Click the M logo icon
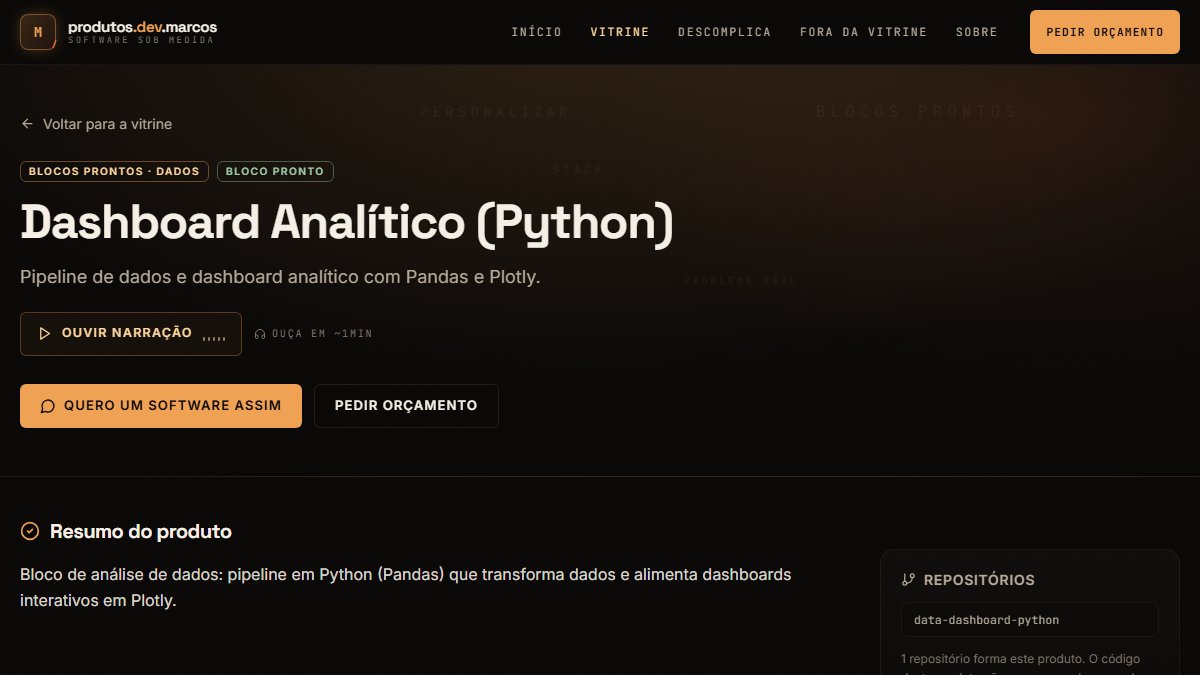1200x675 pixels. pos(38,32)
